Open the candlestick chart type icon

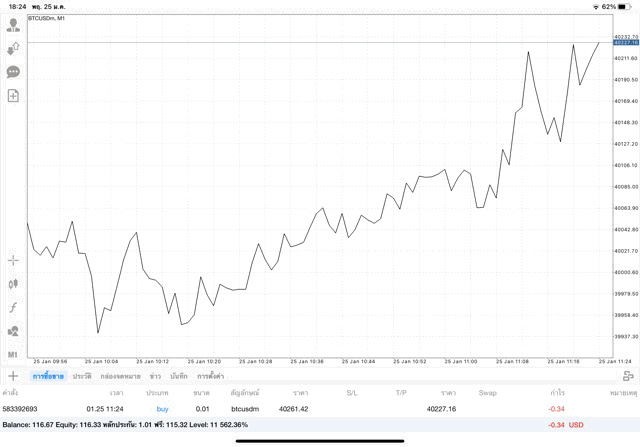pyautogui.click(x=13, y=284)
